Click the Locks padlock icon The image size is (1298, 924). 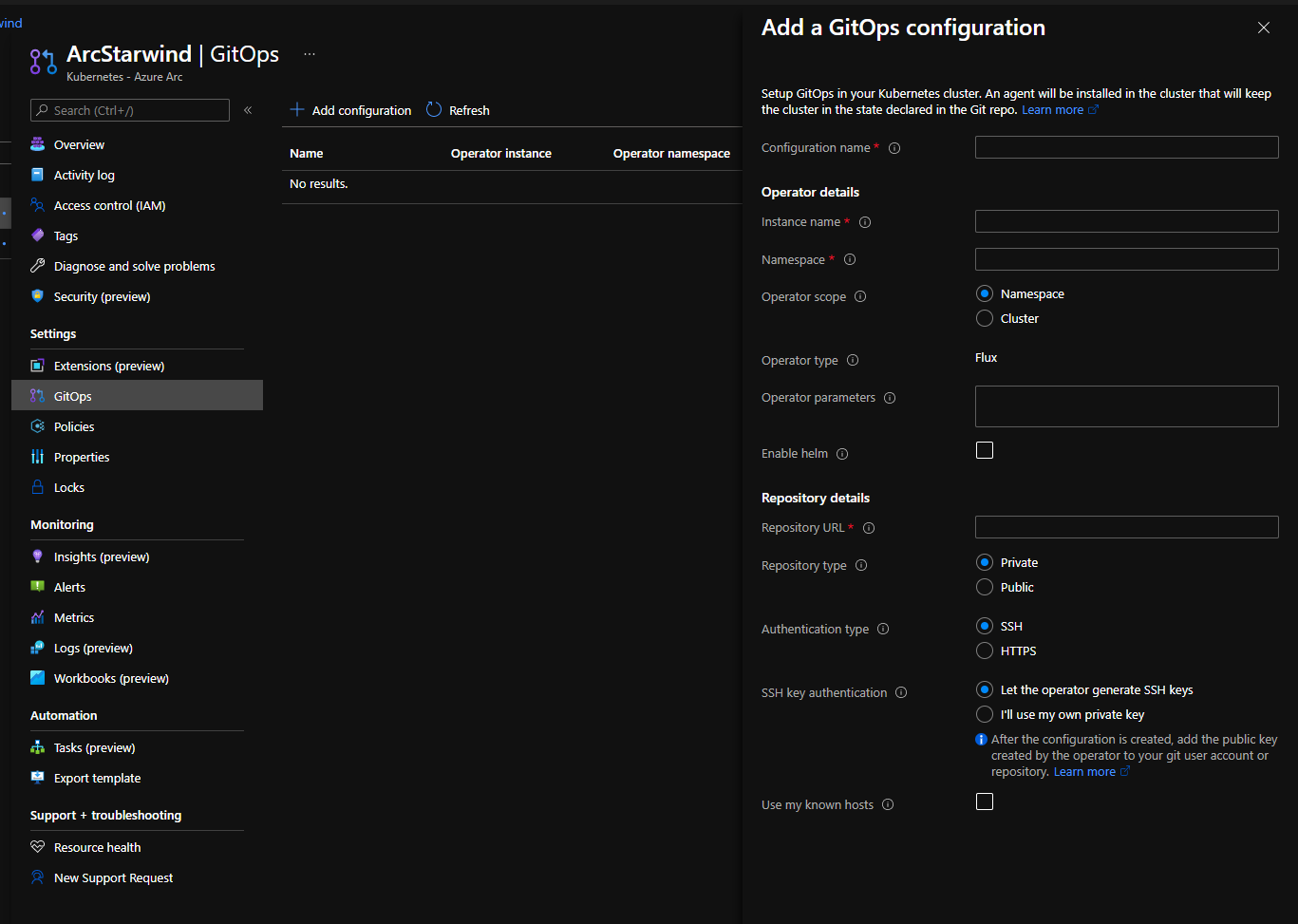coord(37,487)
